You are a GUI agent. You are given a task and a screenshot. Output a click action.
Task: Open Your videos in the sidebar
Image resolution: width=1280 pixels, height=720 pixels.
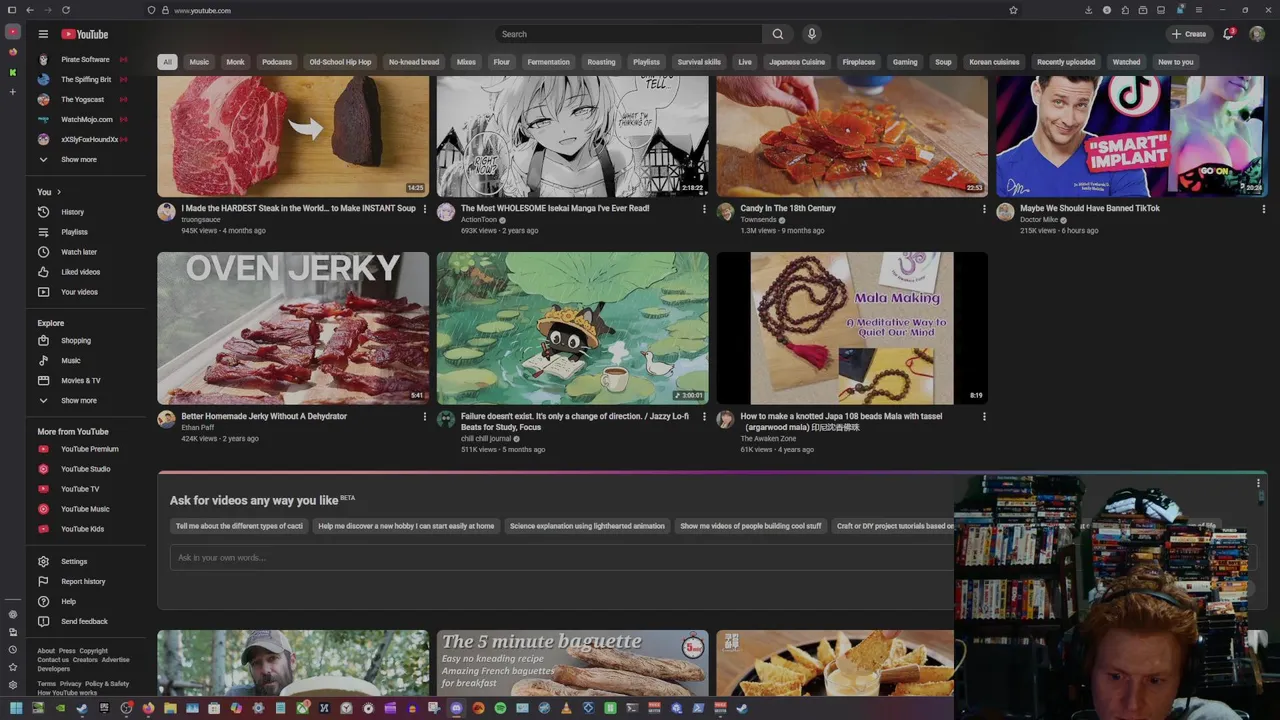[x=79, y=292]
